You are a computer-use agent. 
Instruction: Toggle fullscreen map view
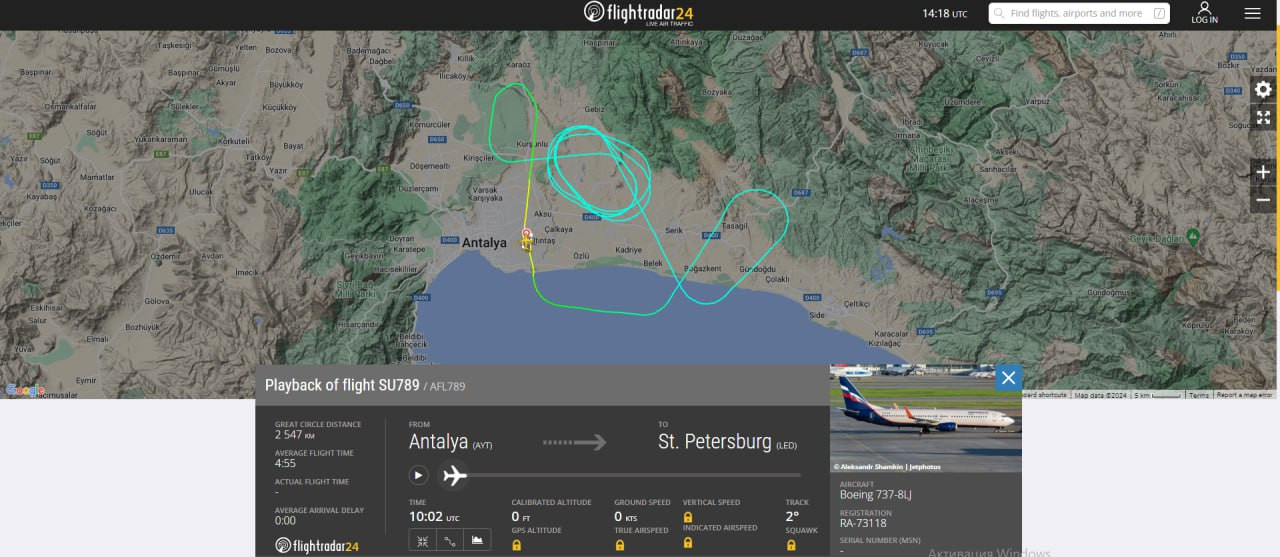tap(1263, 118)
